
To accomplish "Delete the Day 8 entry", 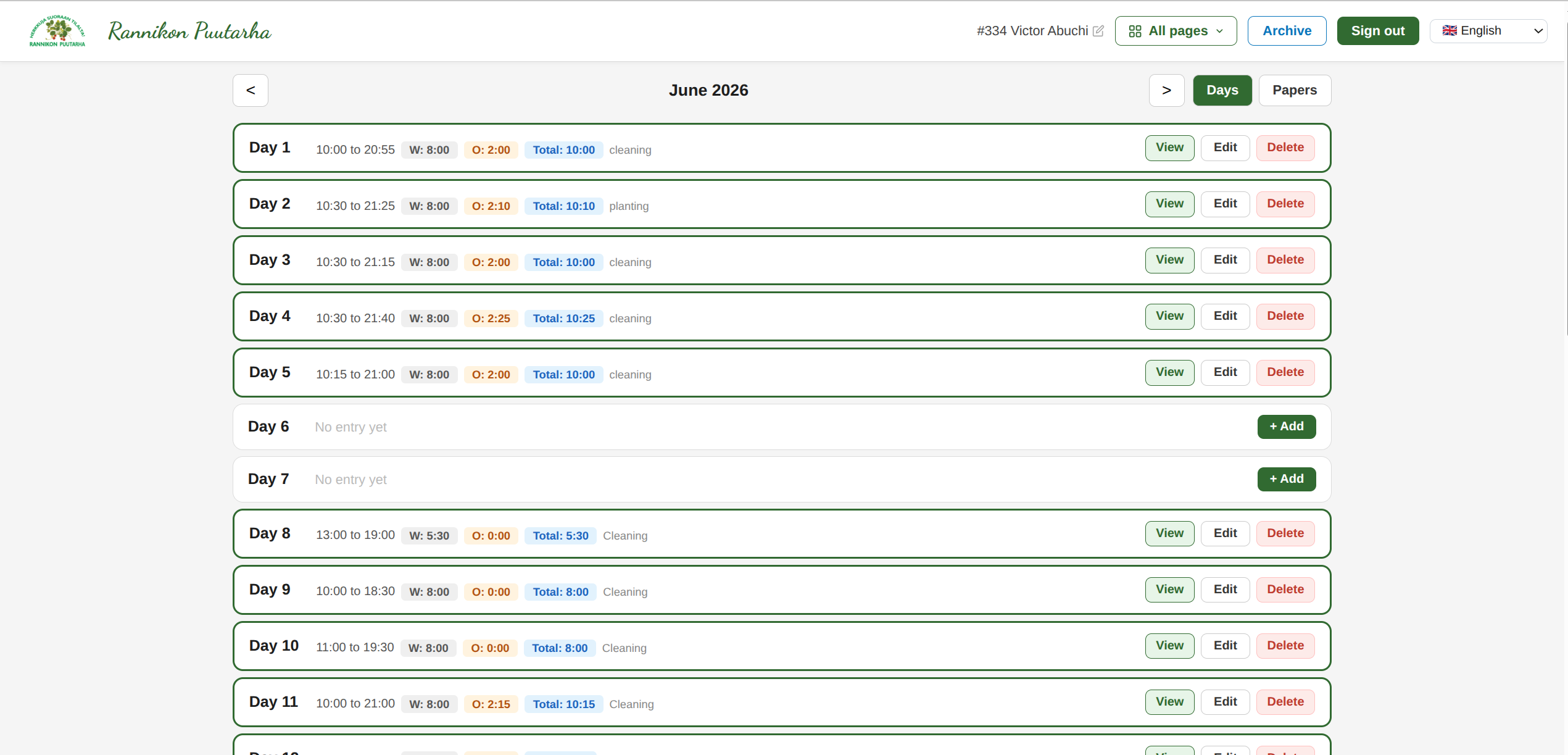I will tap(1285, 533).
